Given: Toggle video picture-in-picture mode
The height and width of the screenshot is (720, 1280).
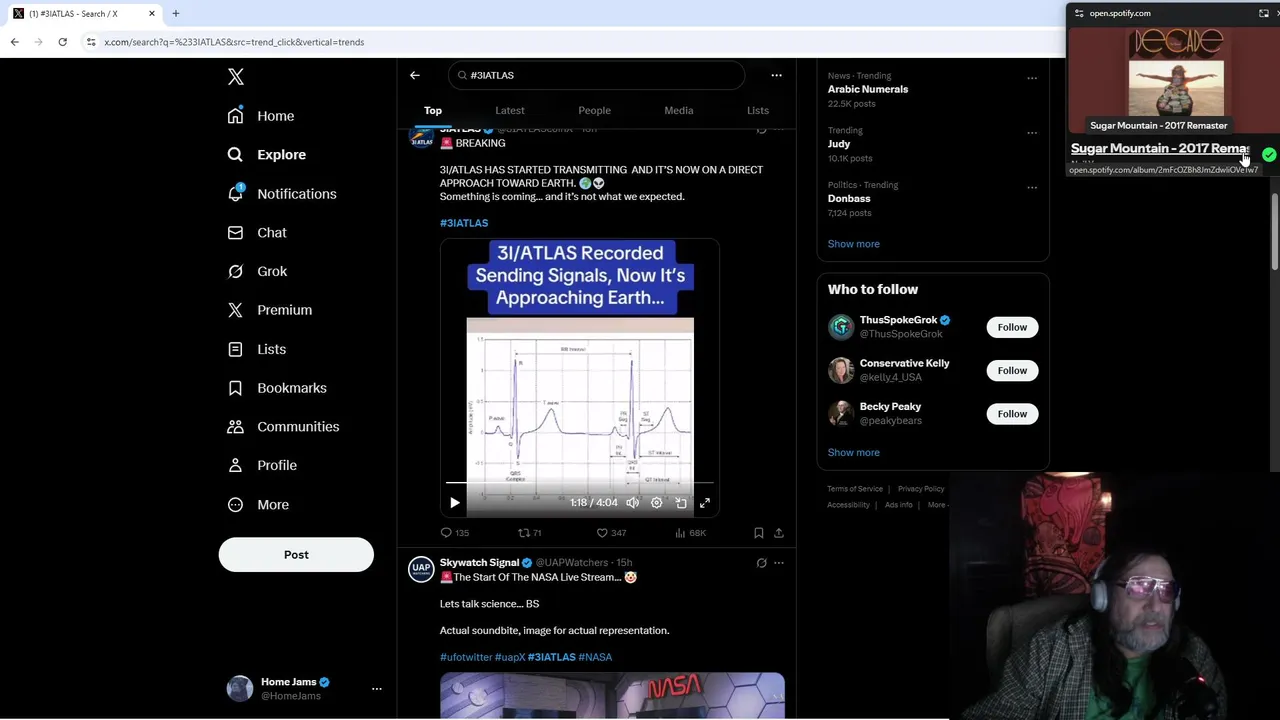Looking at the screenshot, I should tap(681, 503).
